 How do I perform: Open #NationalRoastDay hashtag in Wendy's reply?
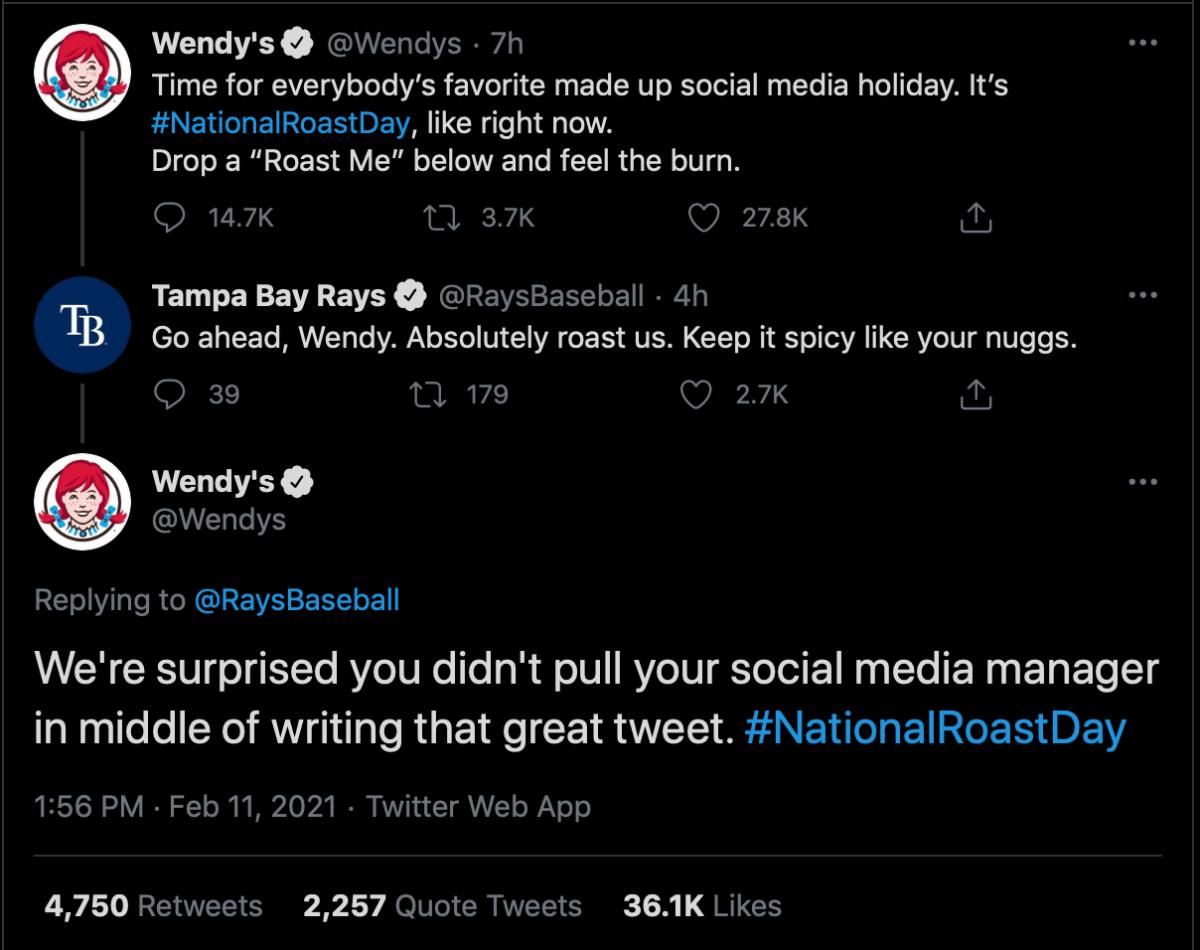[x=936, y=728]
